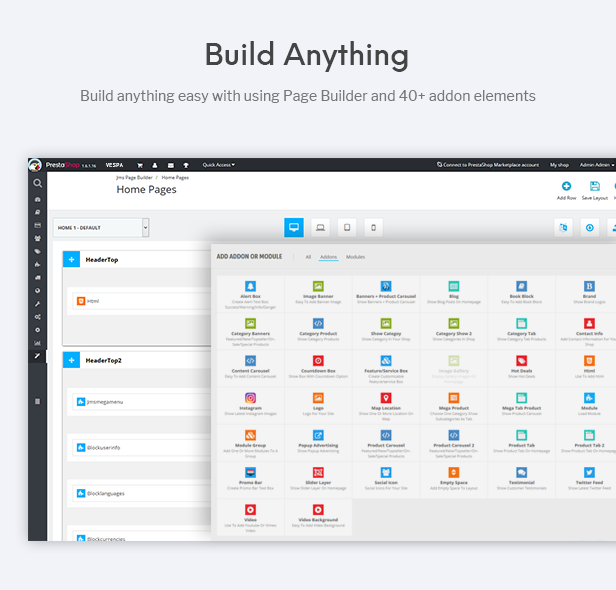Pick the Twitter Feed addon

[589, 480]
